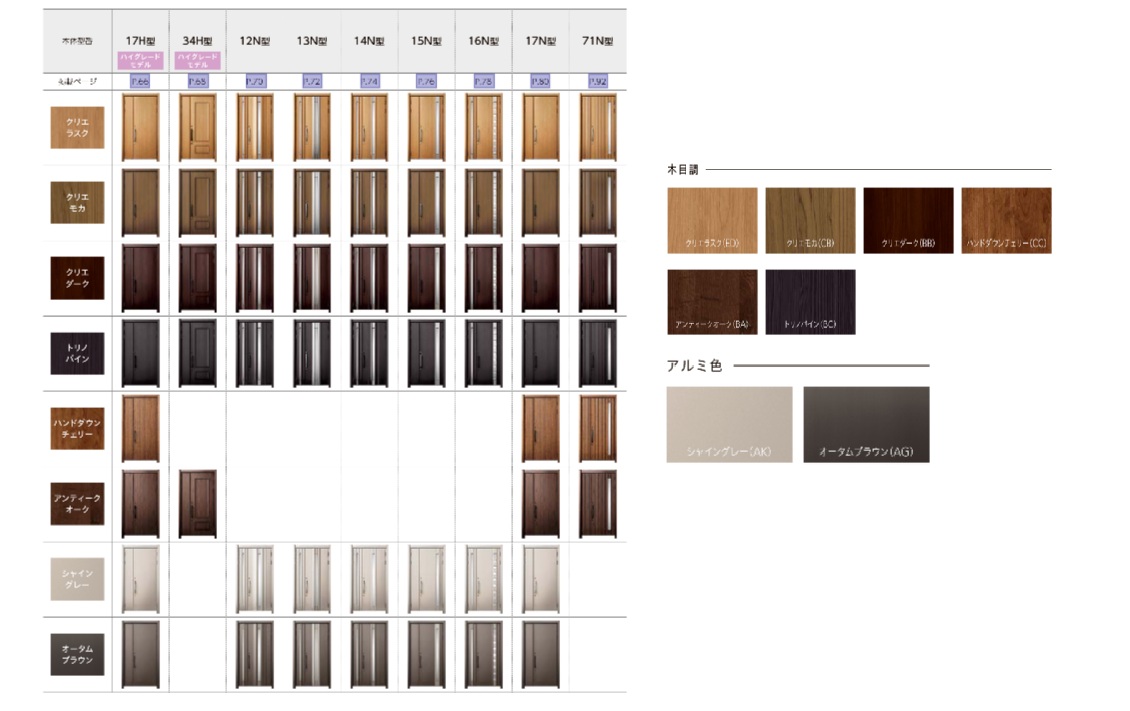Select the ハンドダウンチェリー(CC) wood grain swatch

1006,221
